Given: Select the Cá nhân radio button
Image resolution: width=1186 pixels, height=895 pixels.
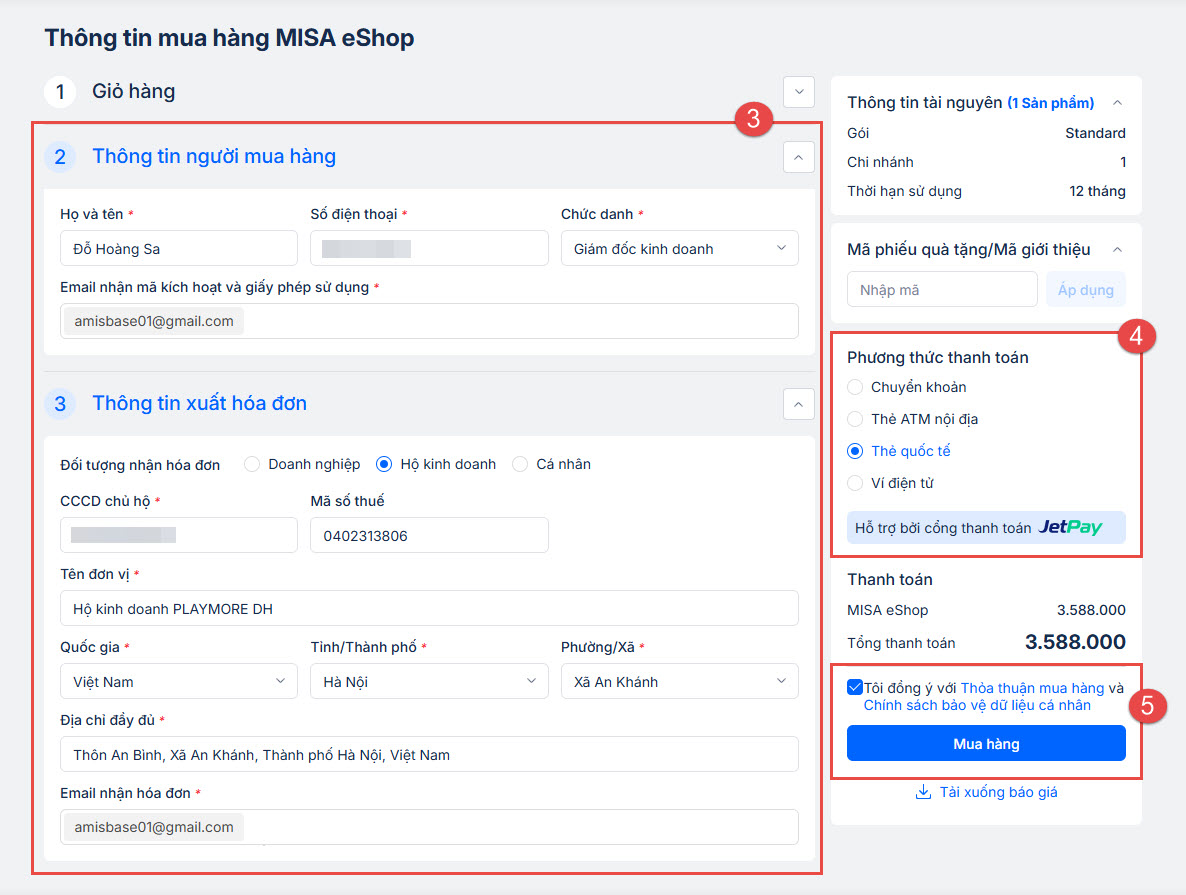Looking at the screenshot, I should click(x=520, y=464).
